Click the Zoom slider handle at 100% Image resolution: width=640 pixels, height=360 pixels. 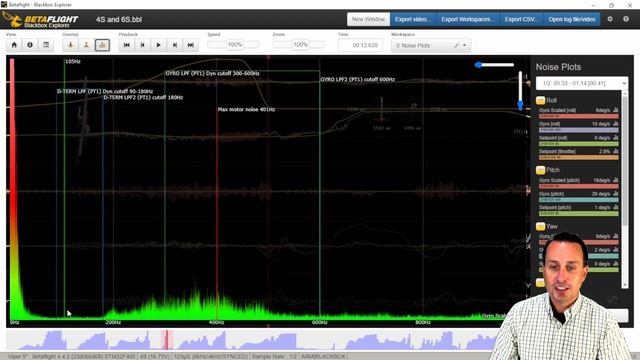[x=300, y=44]
